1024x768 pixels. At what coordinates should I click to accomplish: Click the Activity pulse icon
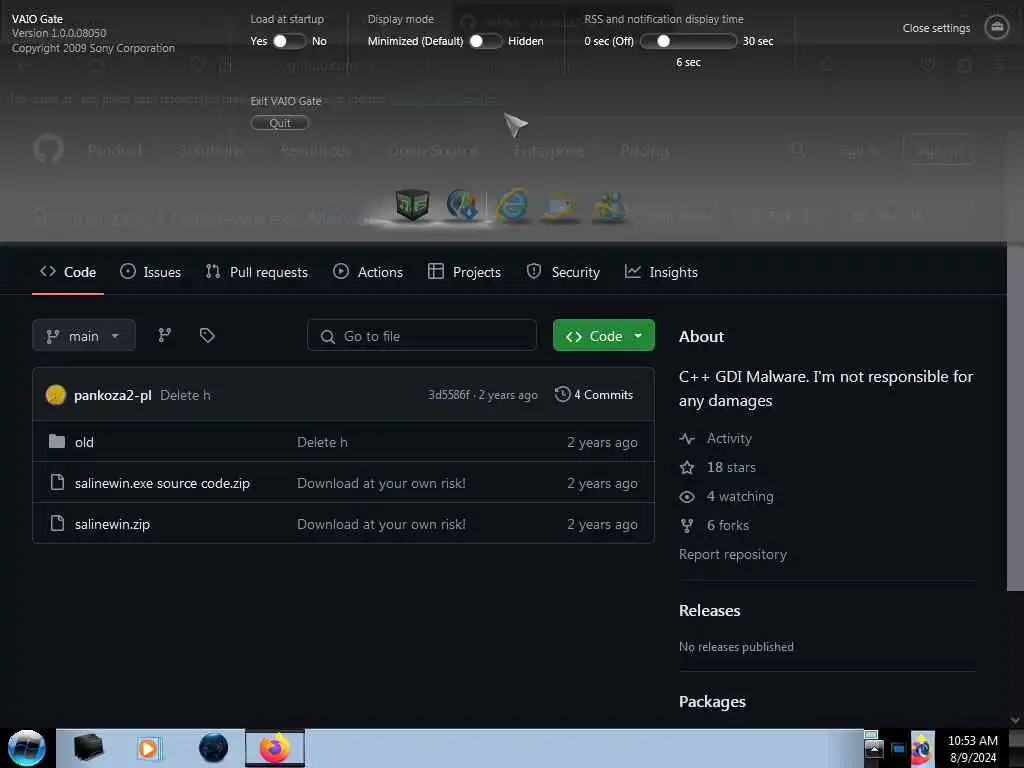point(687,439)
